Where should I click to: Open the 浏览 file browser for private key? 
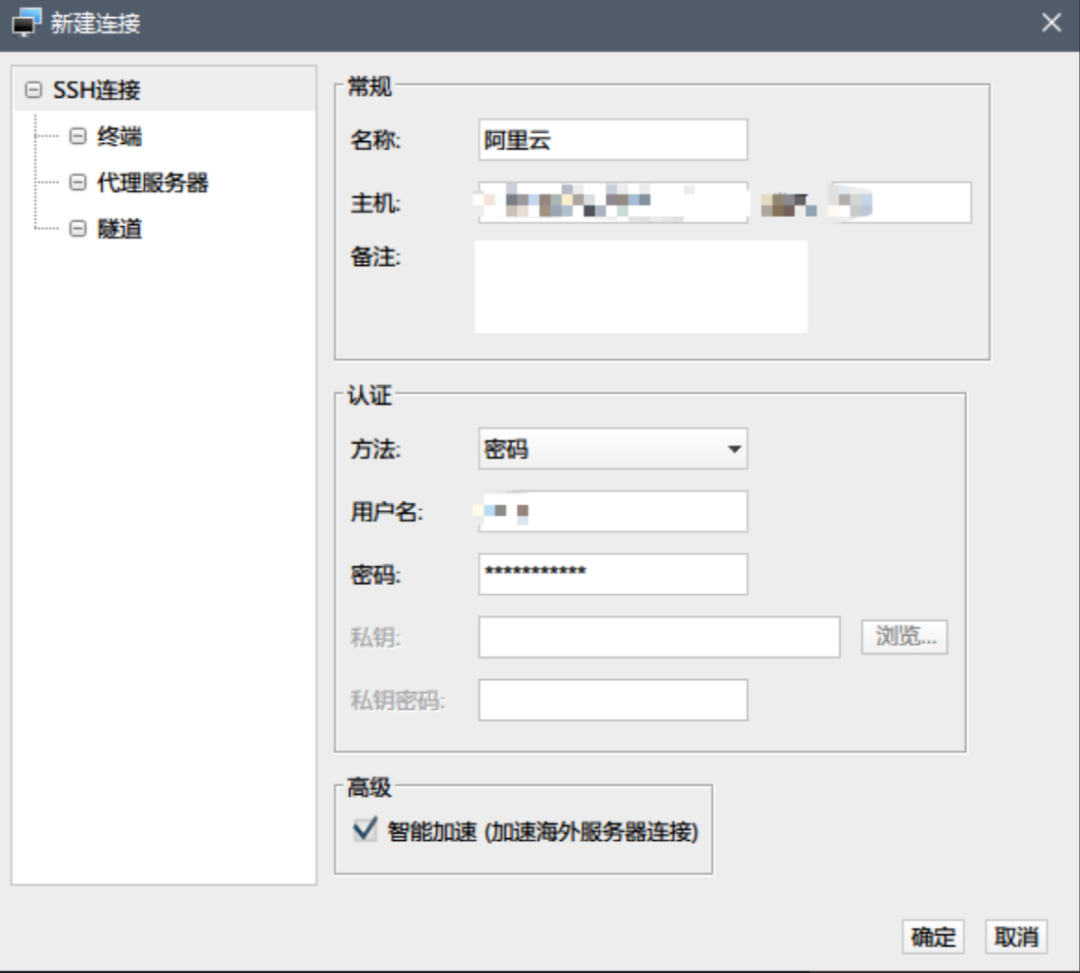tap(904, 636)
